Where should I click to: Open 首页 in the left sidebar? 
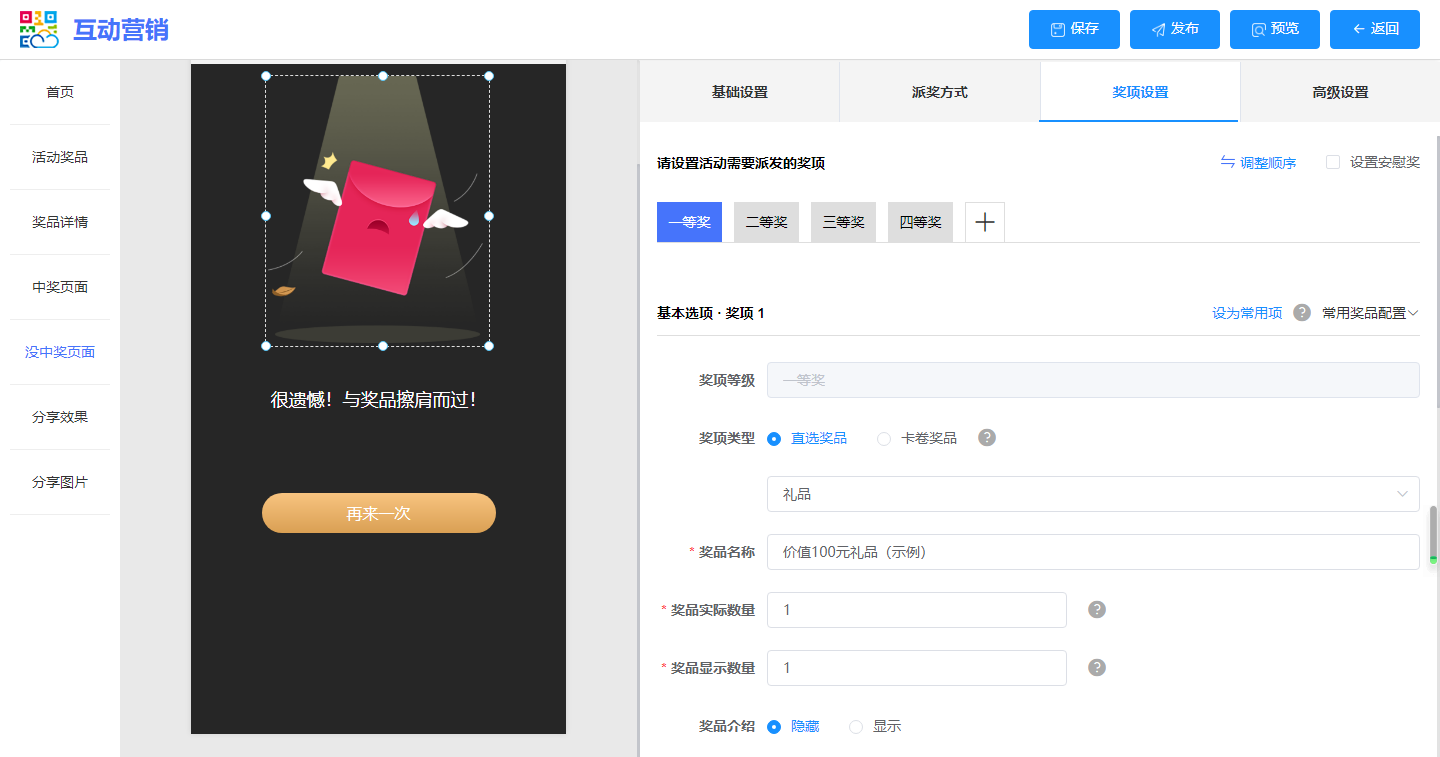pos(60,92)
